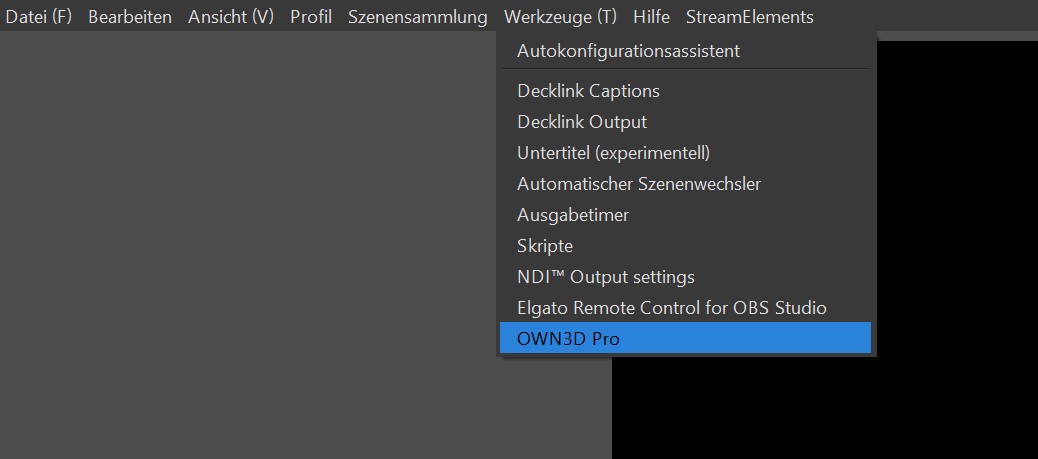Click the empty gray area beside preview

(x=250, y=250)
